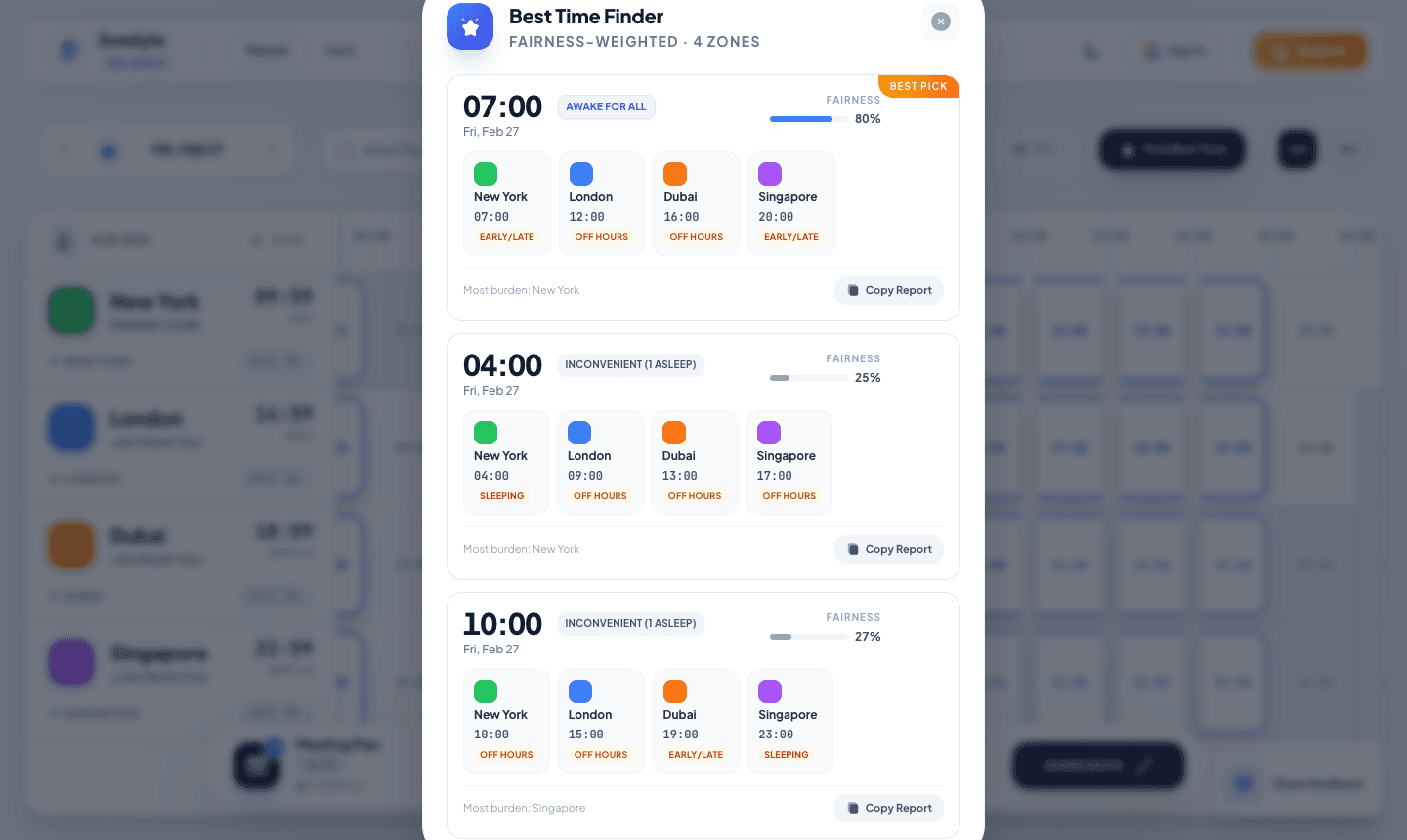1407x840 pixels.
Task: Click the AWAKE FOR ALL badge
Action: point(606,106)
